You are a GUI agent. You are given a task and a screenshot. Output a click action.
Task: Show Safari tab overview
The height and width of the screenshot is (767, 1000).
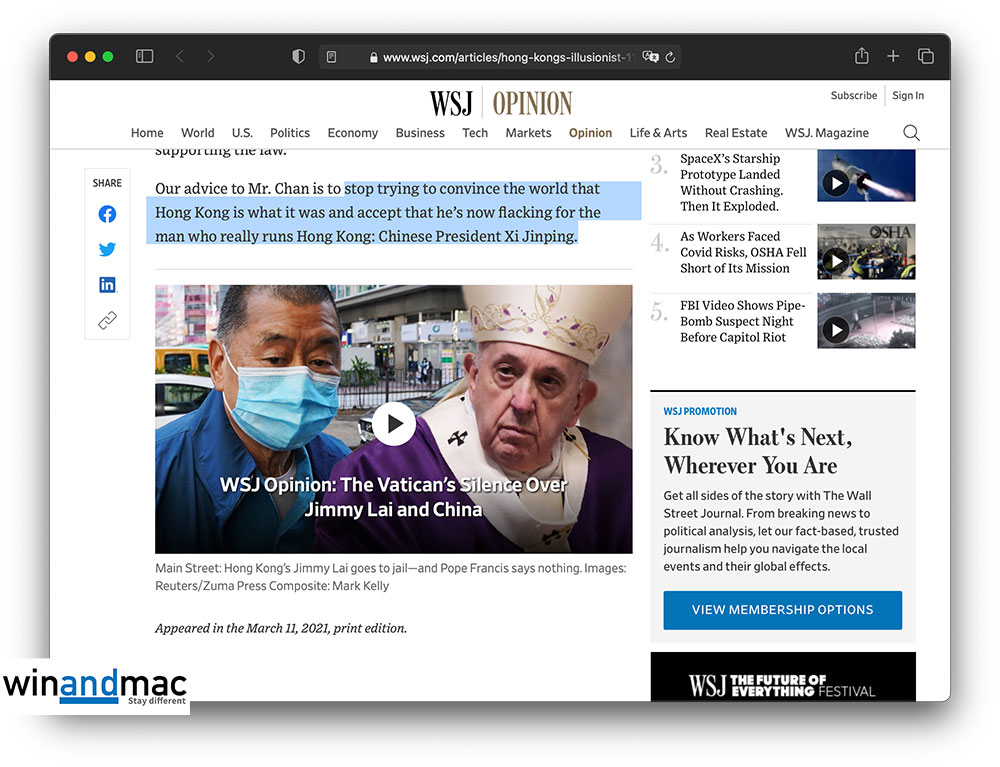tap(926, 57)
